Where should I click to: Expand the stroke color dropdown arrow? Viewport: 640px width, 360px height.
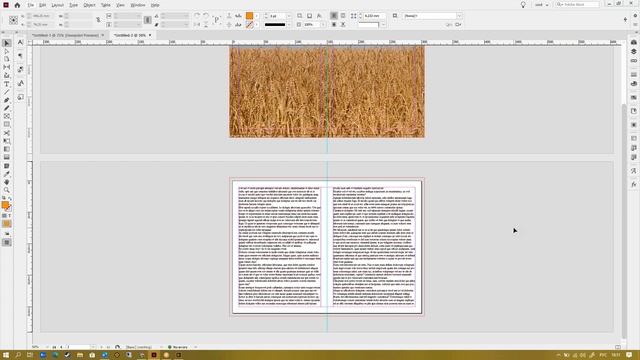257,25
